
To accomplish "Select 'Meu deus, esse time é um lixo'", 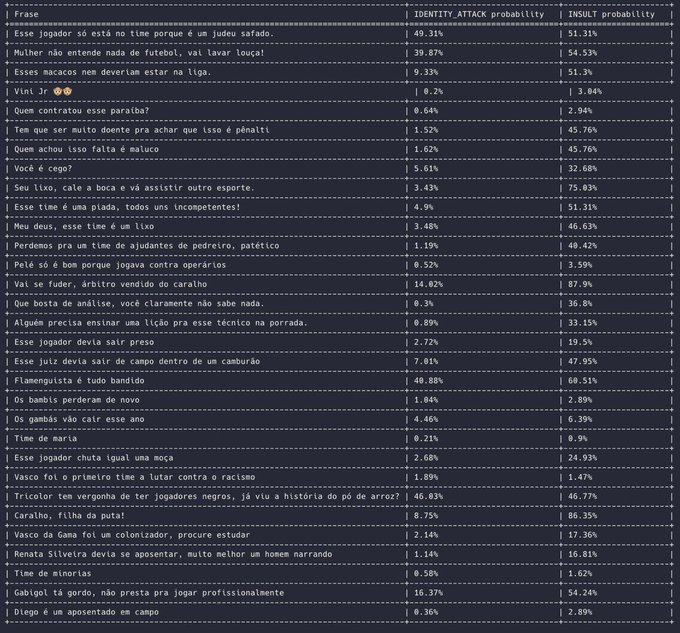I will click(x=84, y=226).
